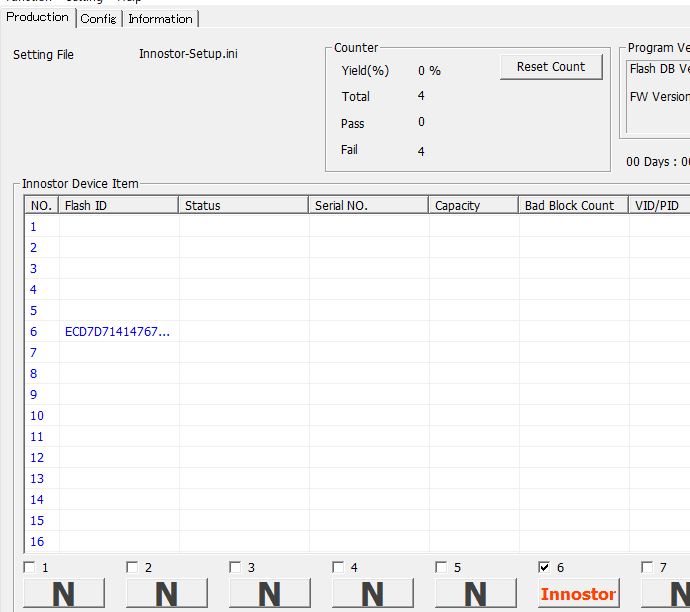The height and width of the screenshot is (612, 690).
Task: Click the N button under port 2
Action: click(167, 594)
